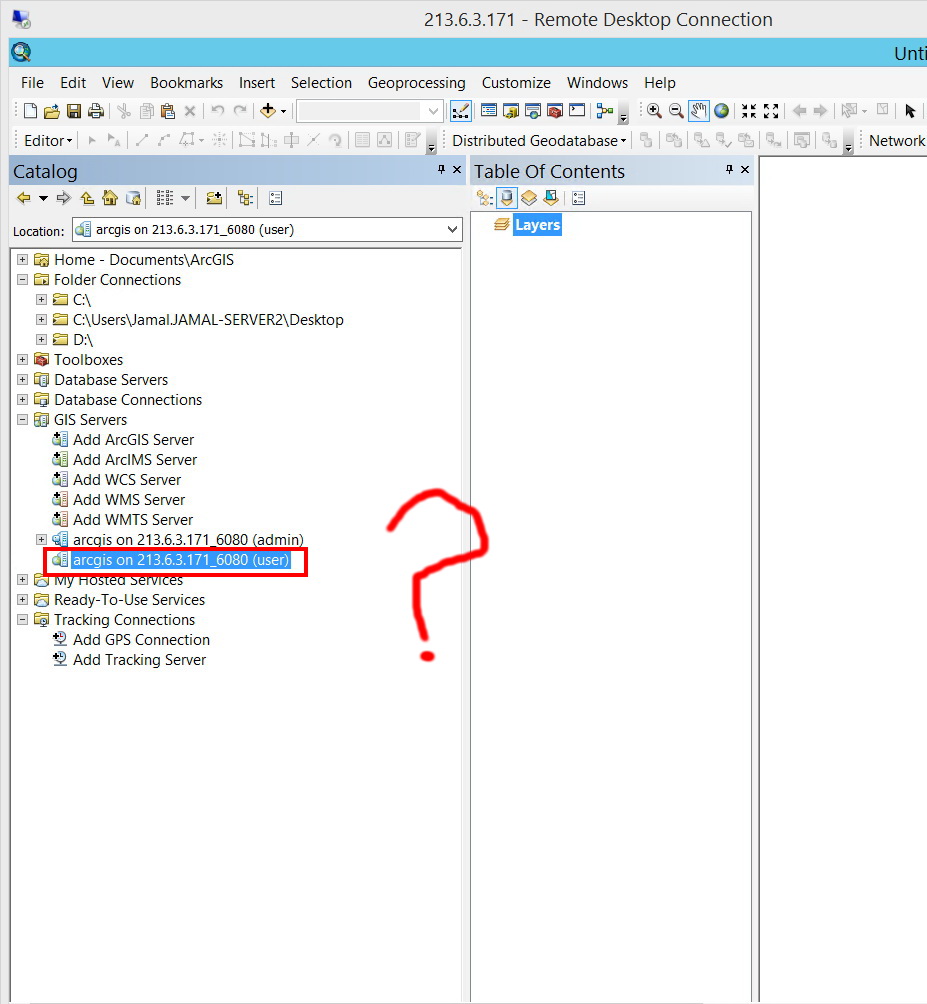Open the Python window icon
The width and height of the screenshot is (927, 1004).
[577, 111]
